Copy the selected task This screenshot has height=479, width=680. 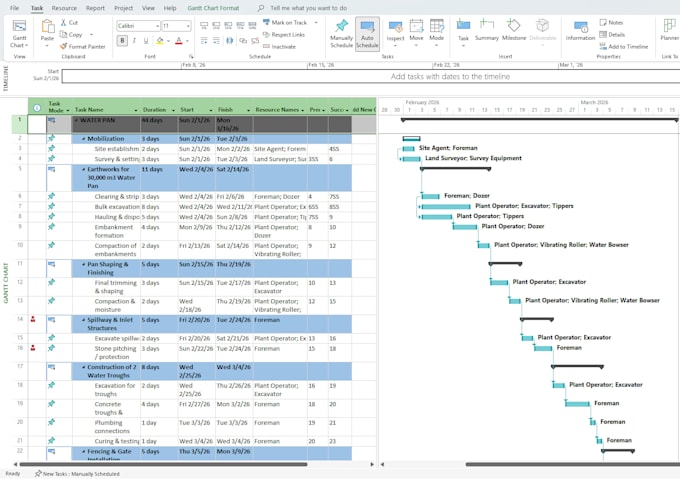coord(72,34)
